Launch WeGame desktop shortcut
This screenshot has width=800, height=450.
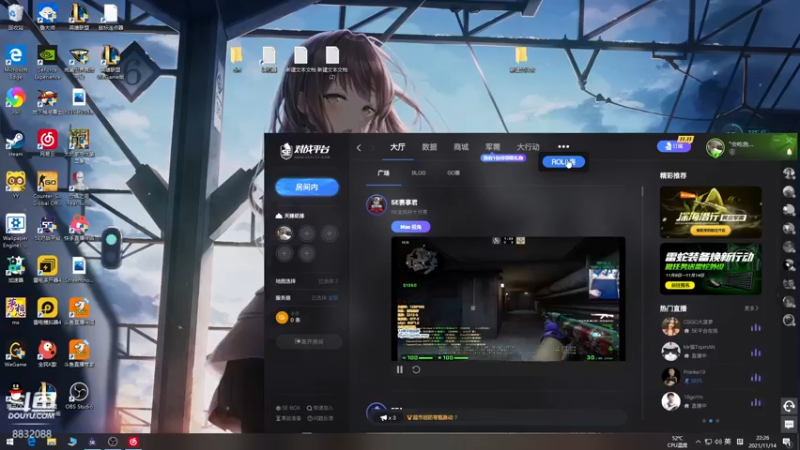[15, 354]
